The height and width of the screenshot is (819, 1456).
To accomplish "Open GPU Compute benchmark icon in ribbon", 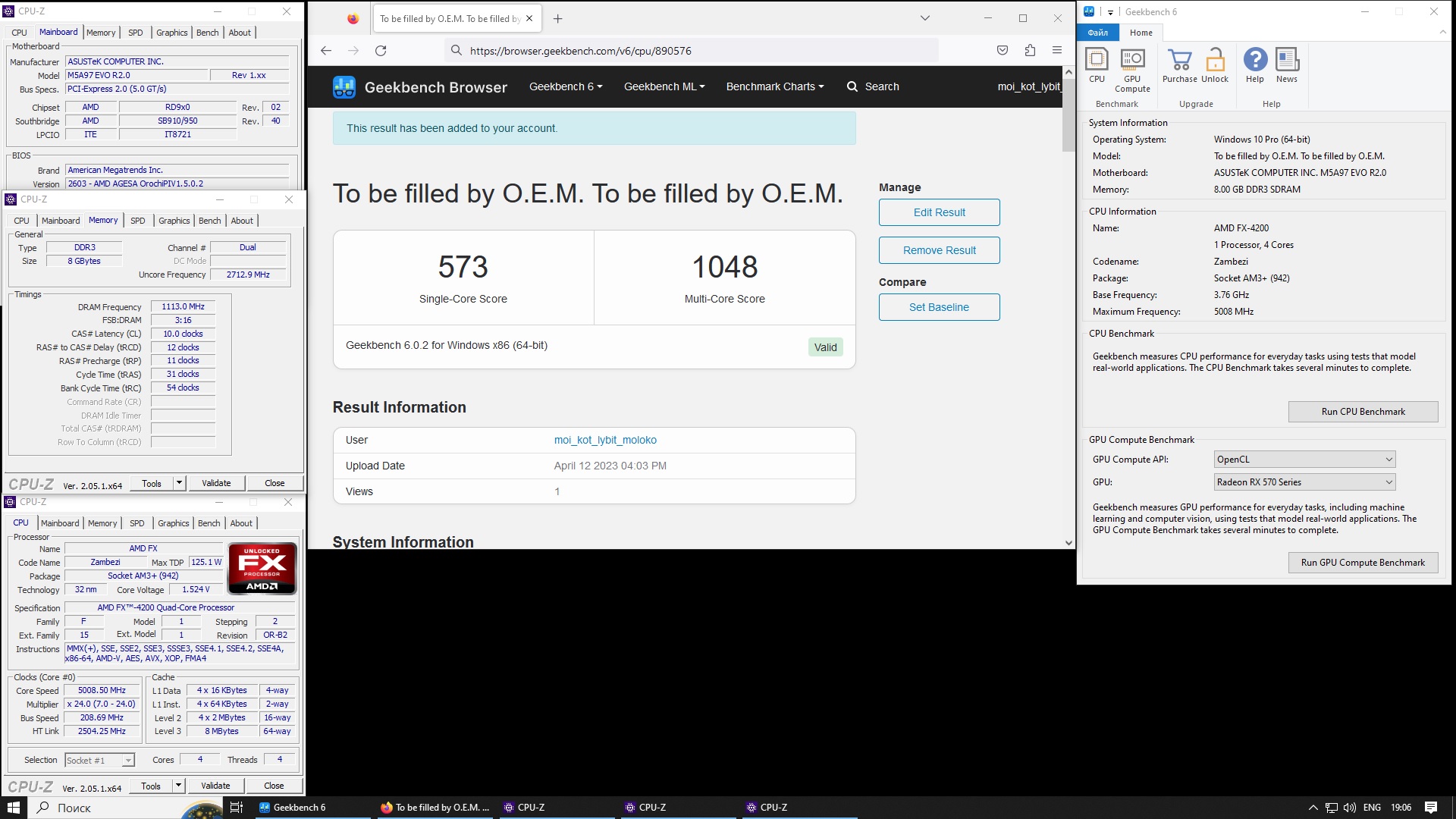I will coord(1132,71).
